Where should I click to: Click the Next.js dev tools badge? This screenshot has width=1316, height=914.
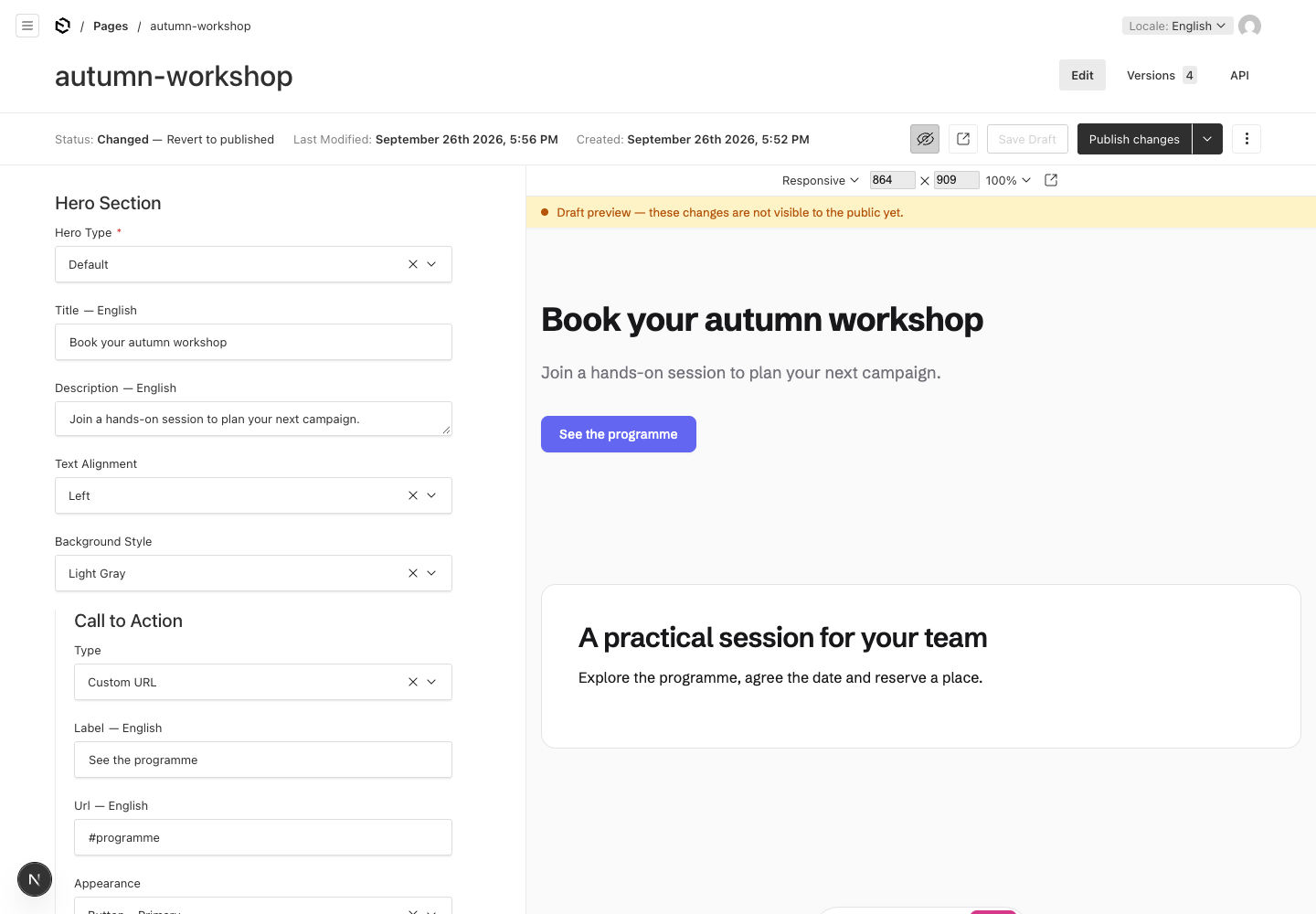[35, 879]
